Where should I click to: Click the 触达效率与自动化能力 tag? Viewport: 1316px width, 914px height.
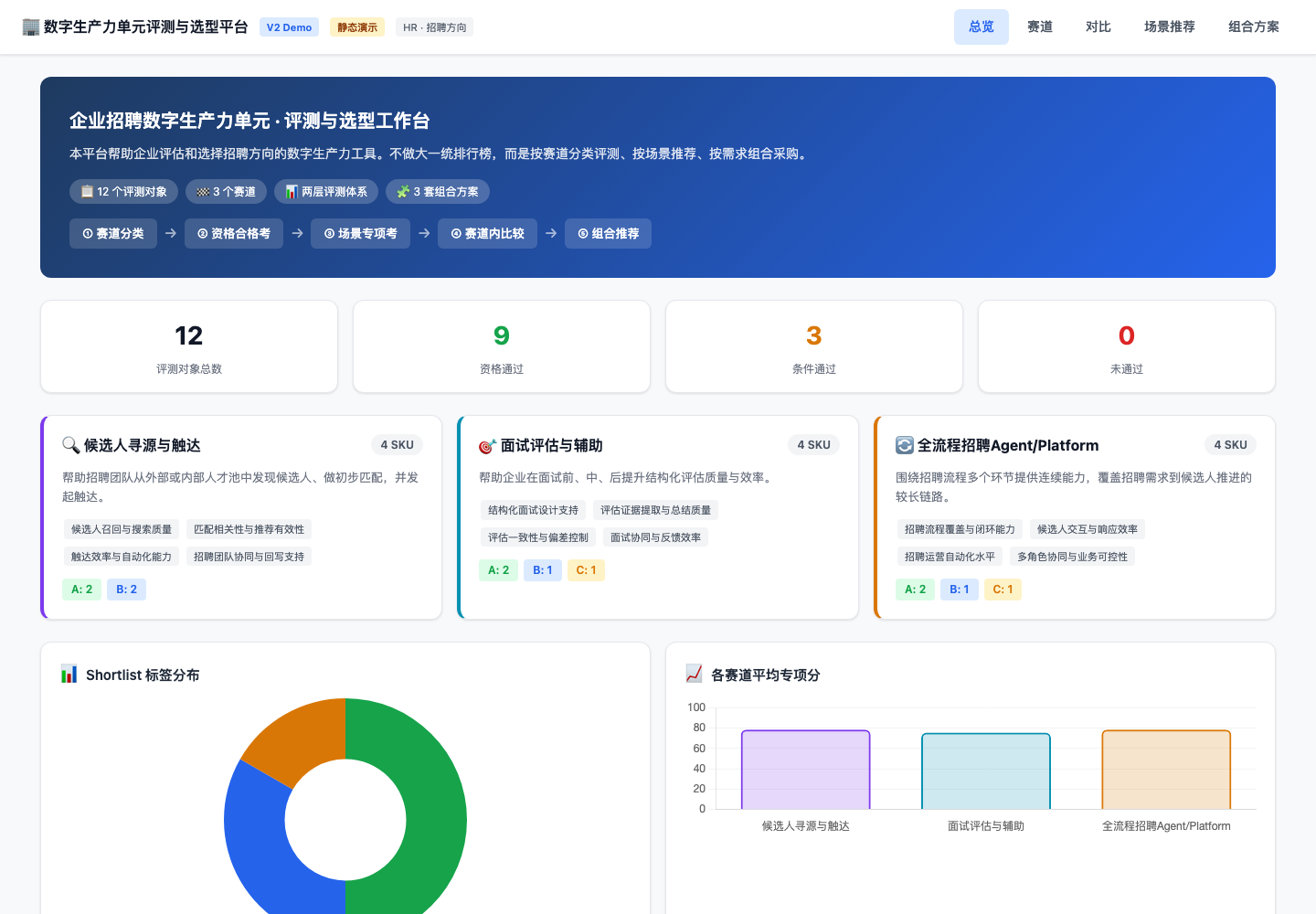pos(122,557)
